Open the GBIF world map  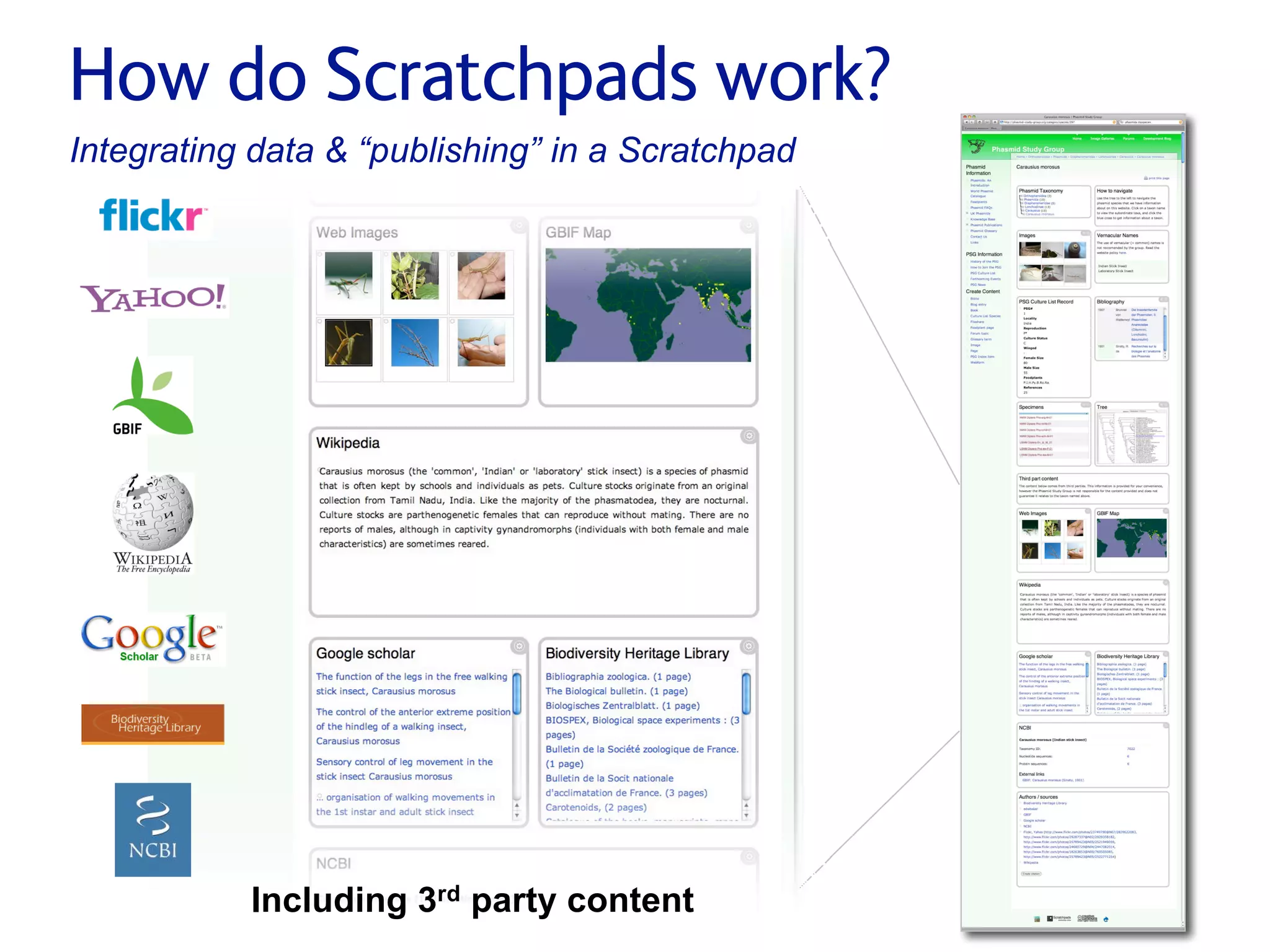pos(647,305)
